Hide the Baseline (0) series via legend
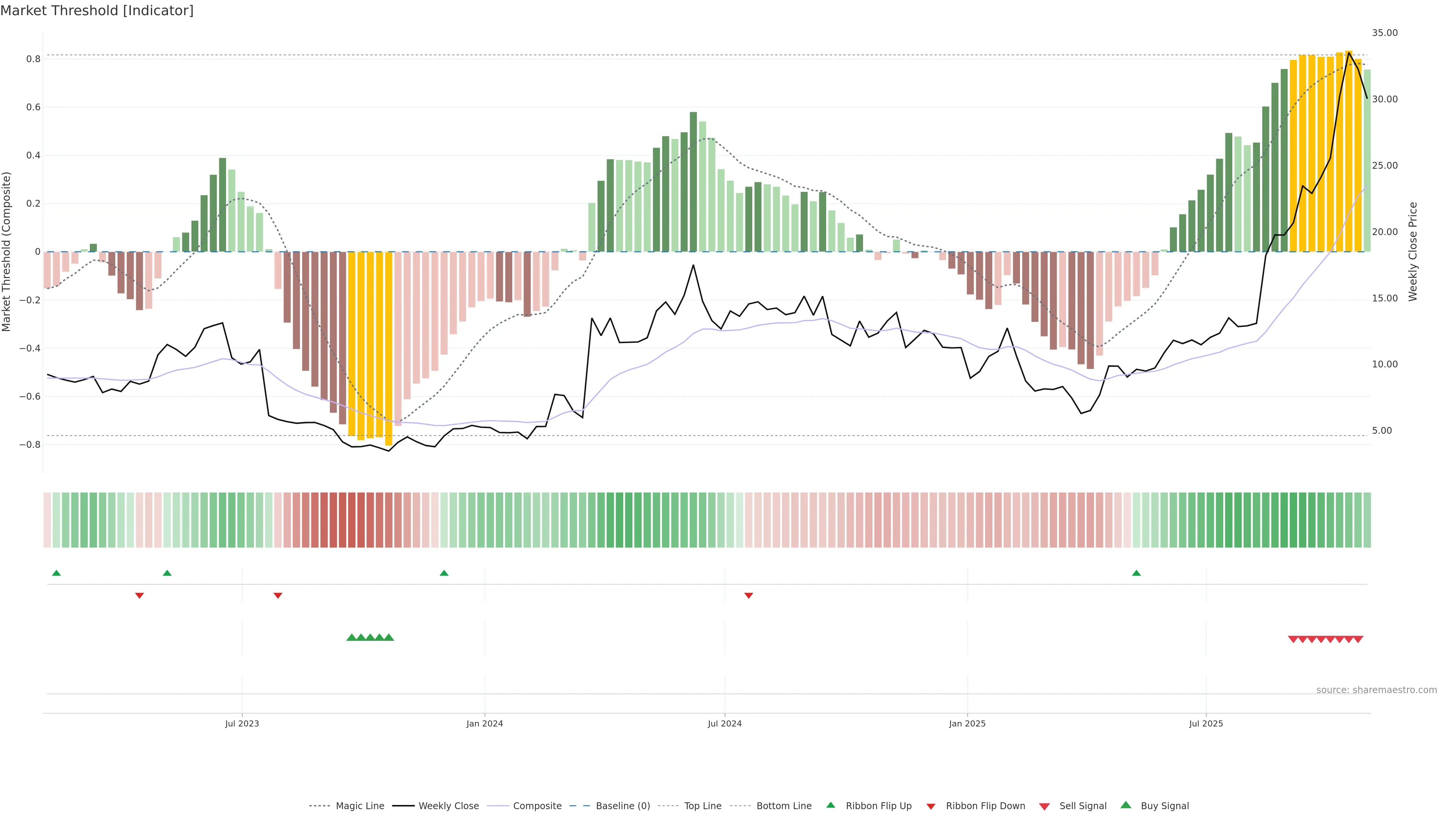 pyautogui.click(x=623, y=806)
